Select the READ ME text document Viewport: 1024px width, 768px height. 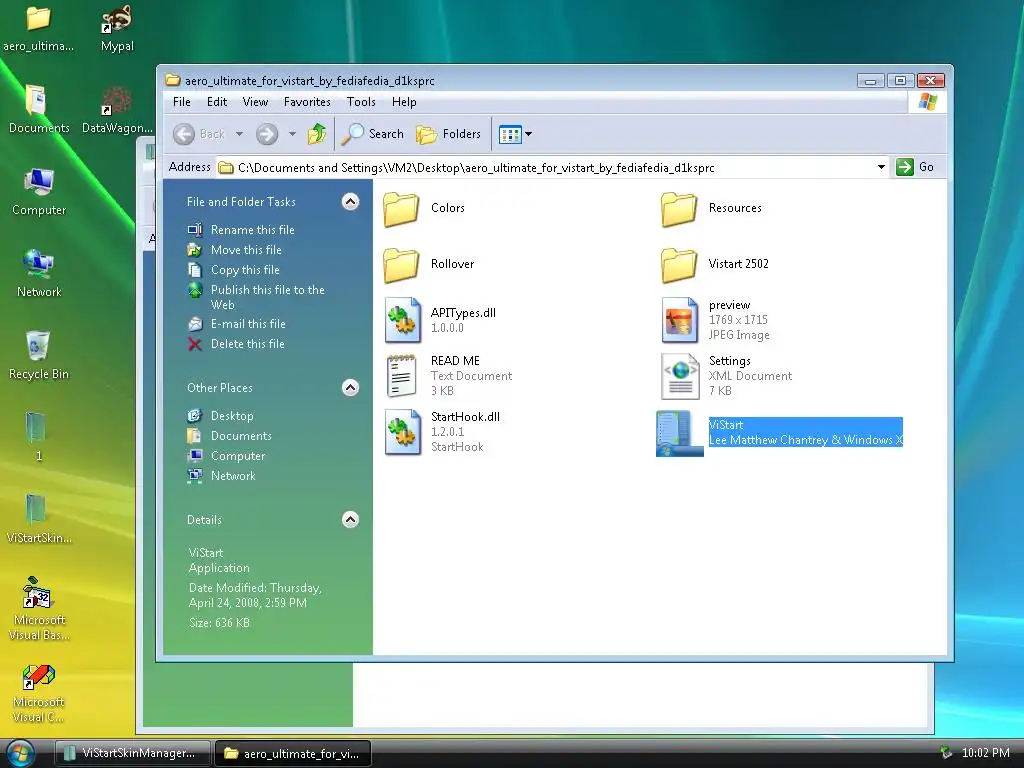449,376
